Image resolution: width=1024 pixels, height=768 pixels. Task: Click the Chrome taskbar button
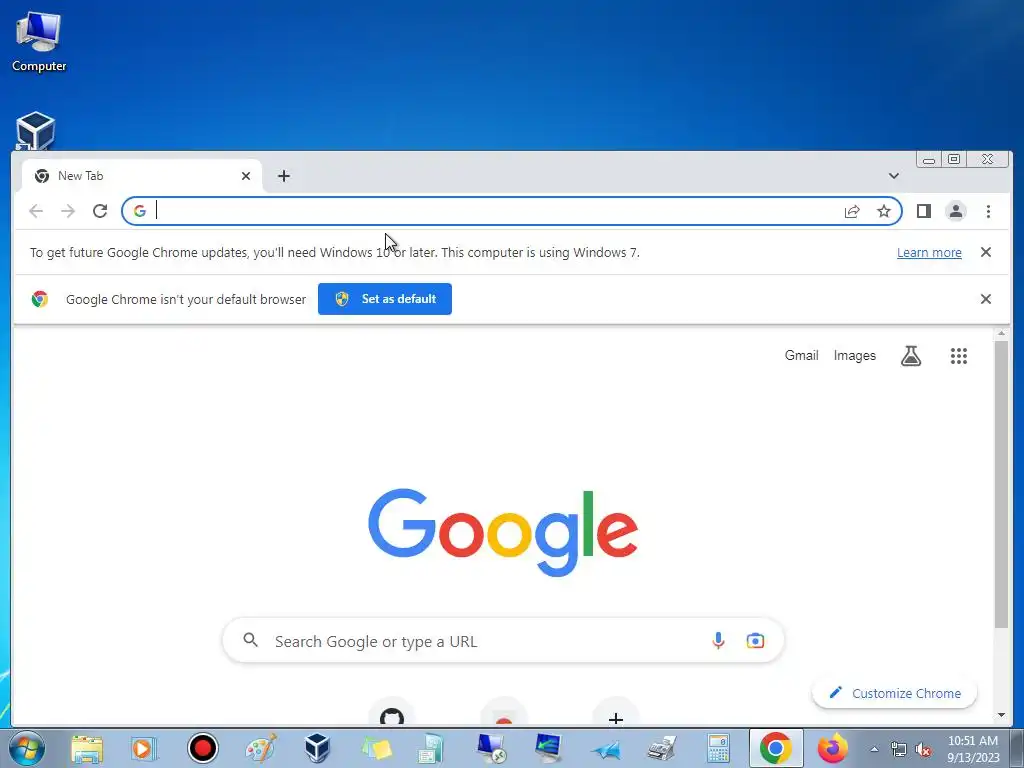coord(775,748)
